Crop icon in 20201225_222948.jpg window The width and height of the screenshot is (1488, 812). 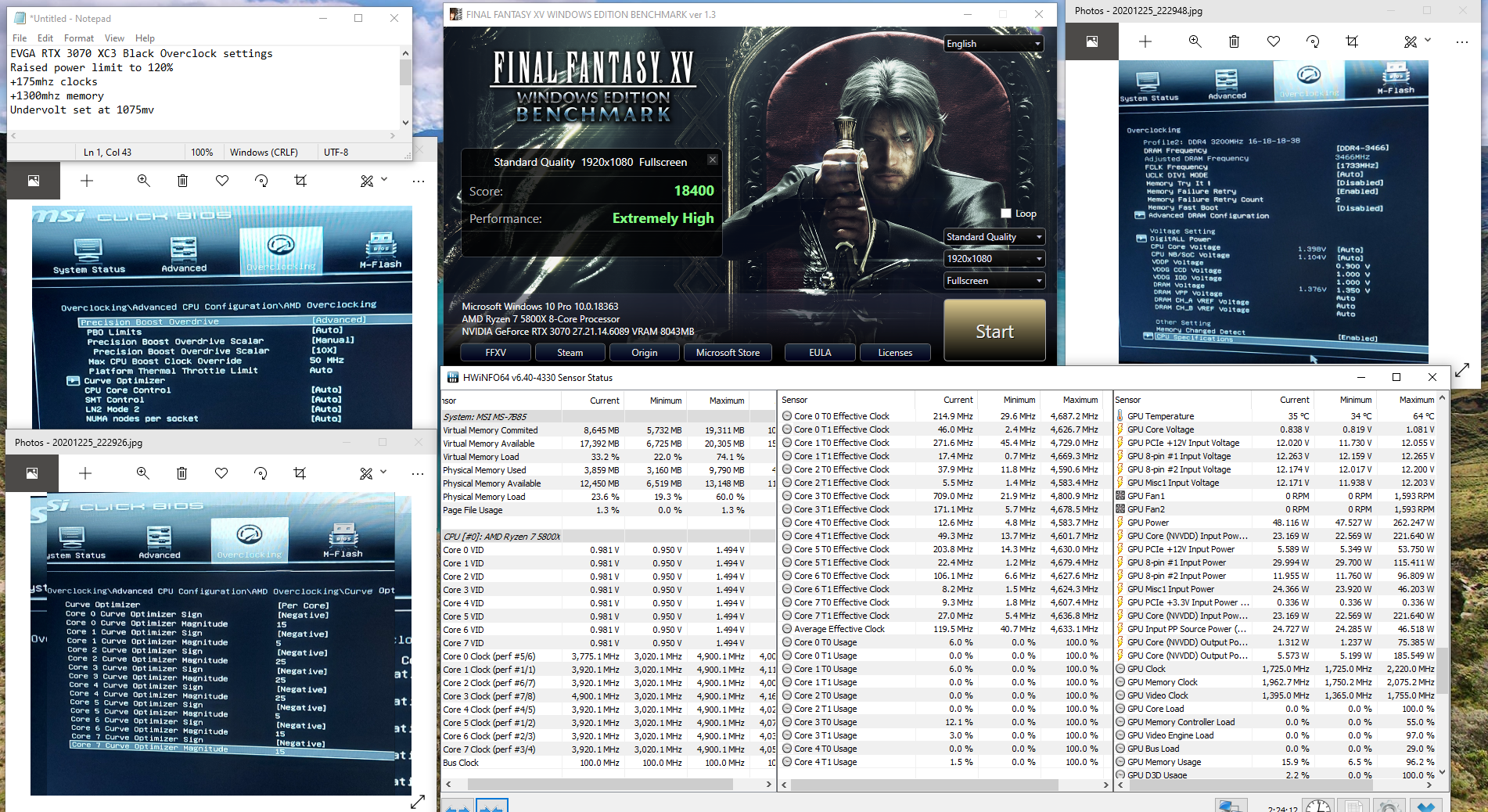[1352, 41]
